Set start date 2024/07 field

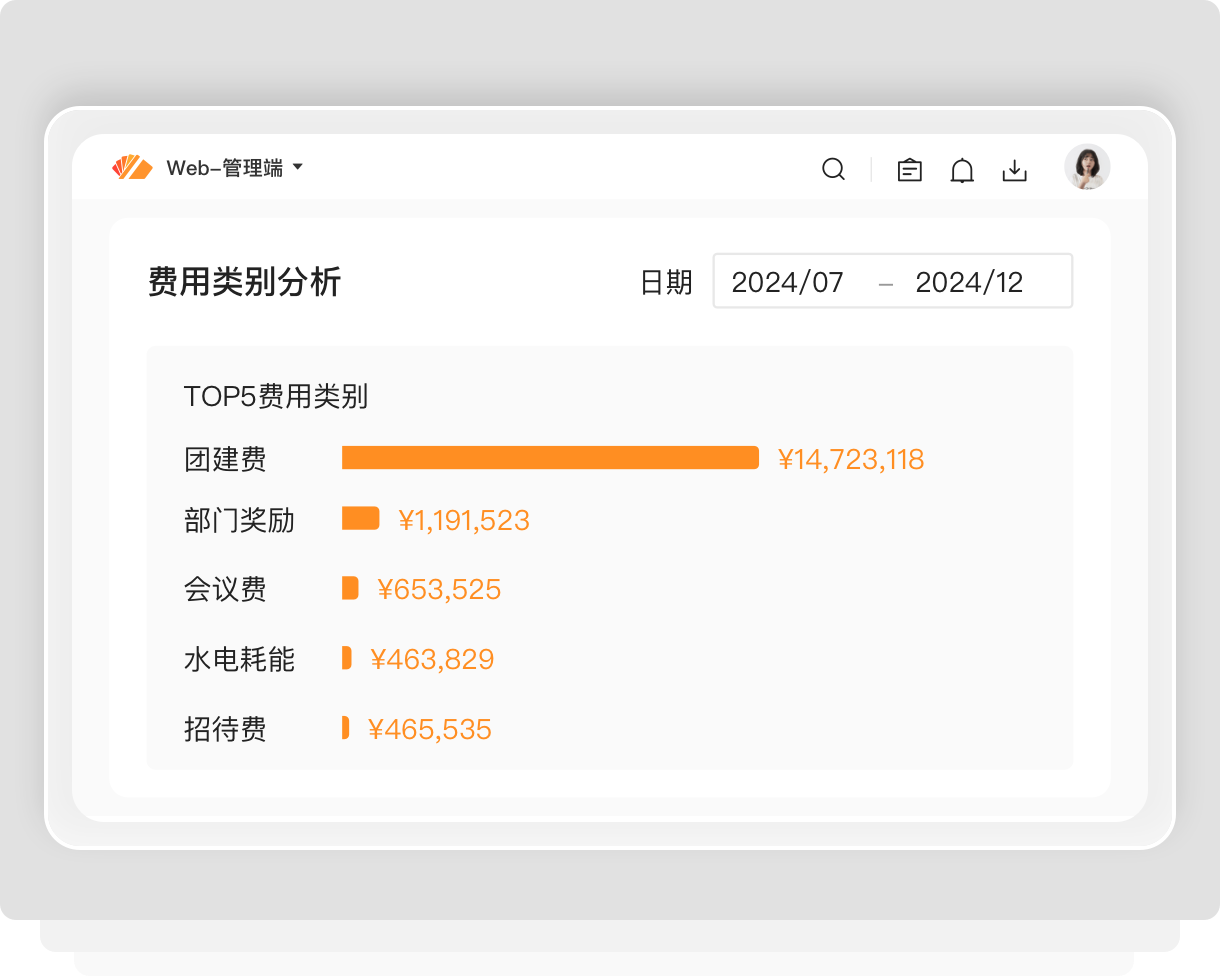click(788, 282)
